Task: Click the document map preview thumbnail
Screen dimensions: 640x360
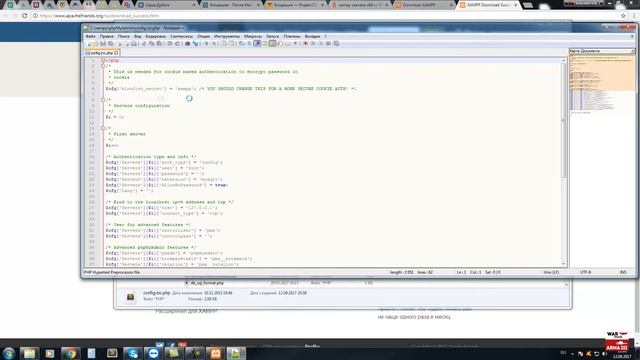Action: (x=602, y=84)
